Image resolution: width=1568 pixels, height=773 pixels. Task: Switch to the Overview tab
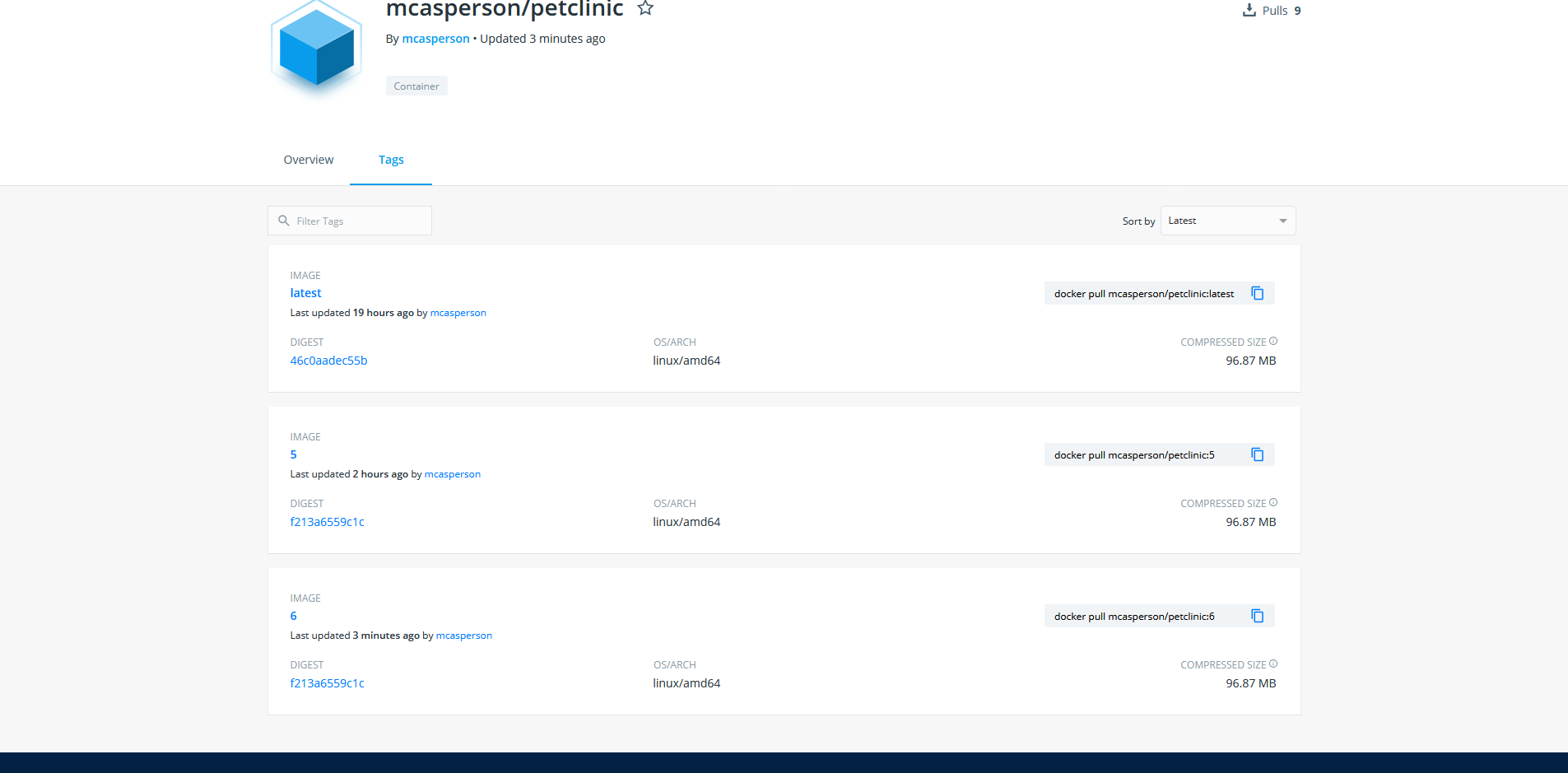coord(308,160)
